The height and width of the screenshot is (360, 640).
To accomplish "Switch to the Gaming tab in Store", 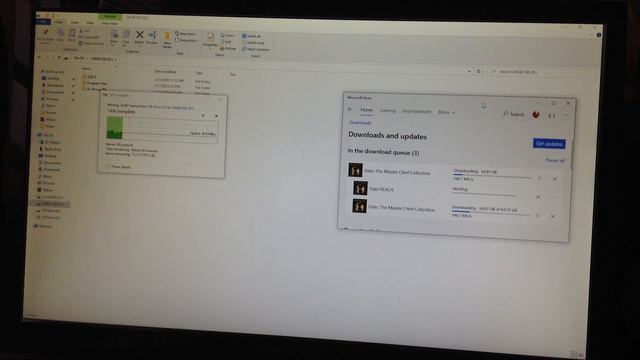I will click(x=388, y=110).
